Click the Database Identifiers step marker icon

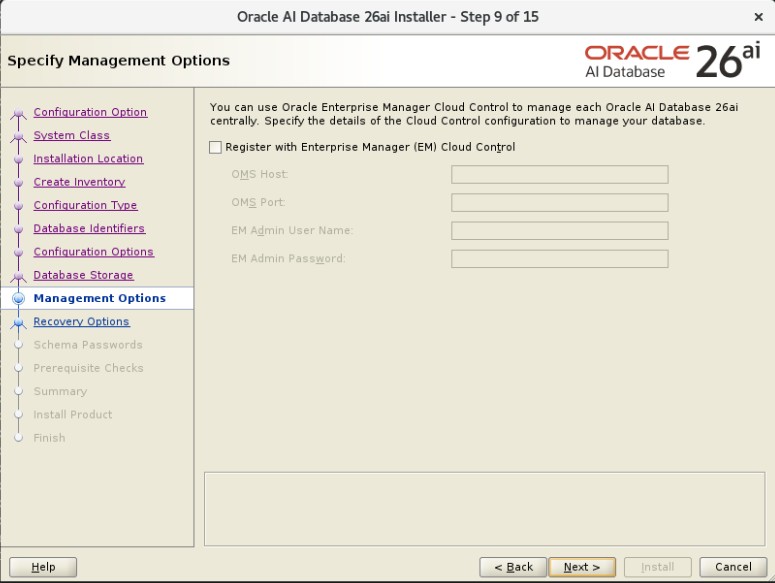click(x=18, y=229)
